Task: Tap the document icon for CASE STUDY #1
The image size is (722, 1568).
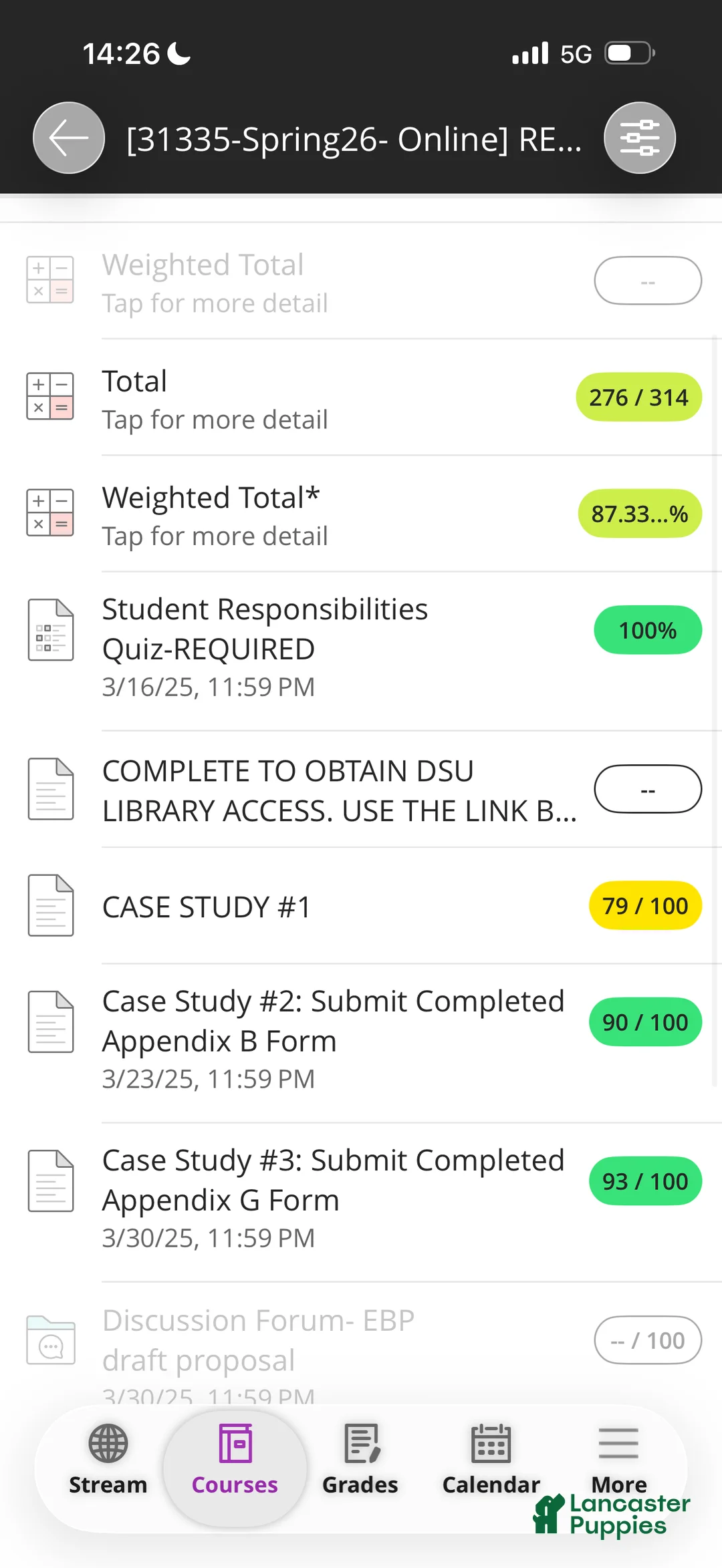Action: click(51, 905)
